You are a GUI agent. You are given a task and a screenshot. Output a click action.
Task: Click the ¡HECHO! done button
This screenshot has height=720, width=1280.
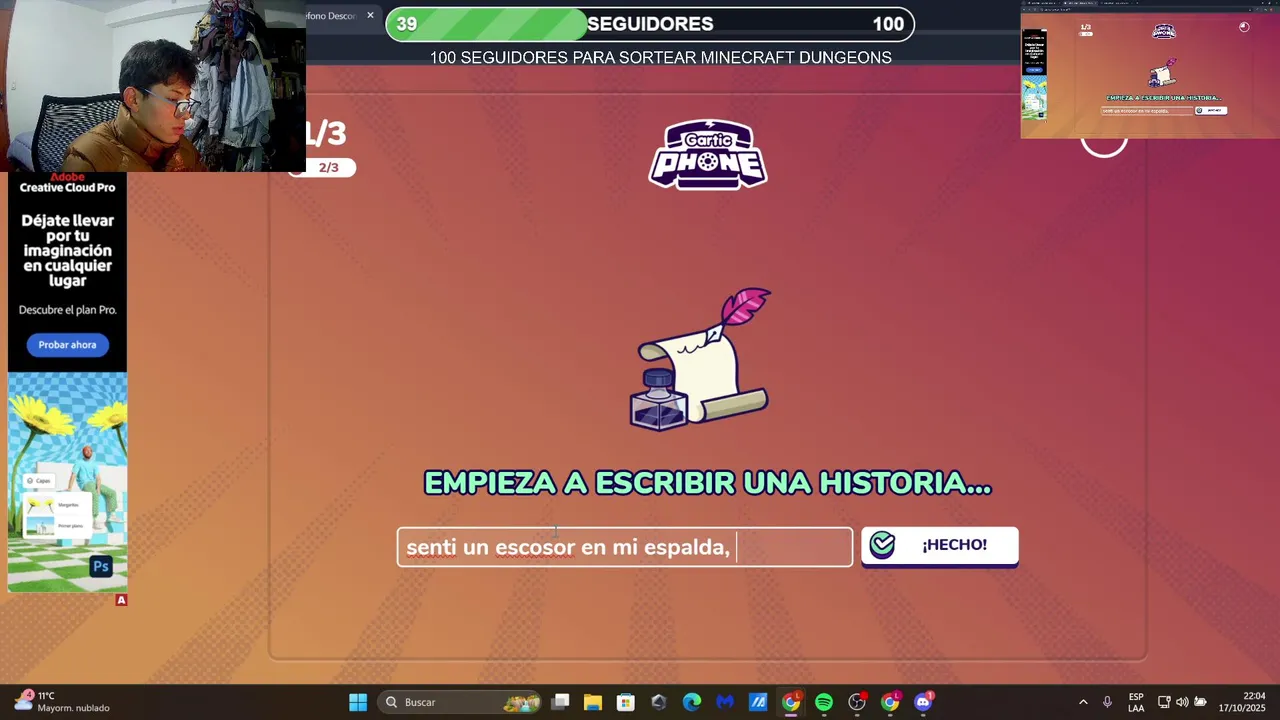point(939,546)
